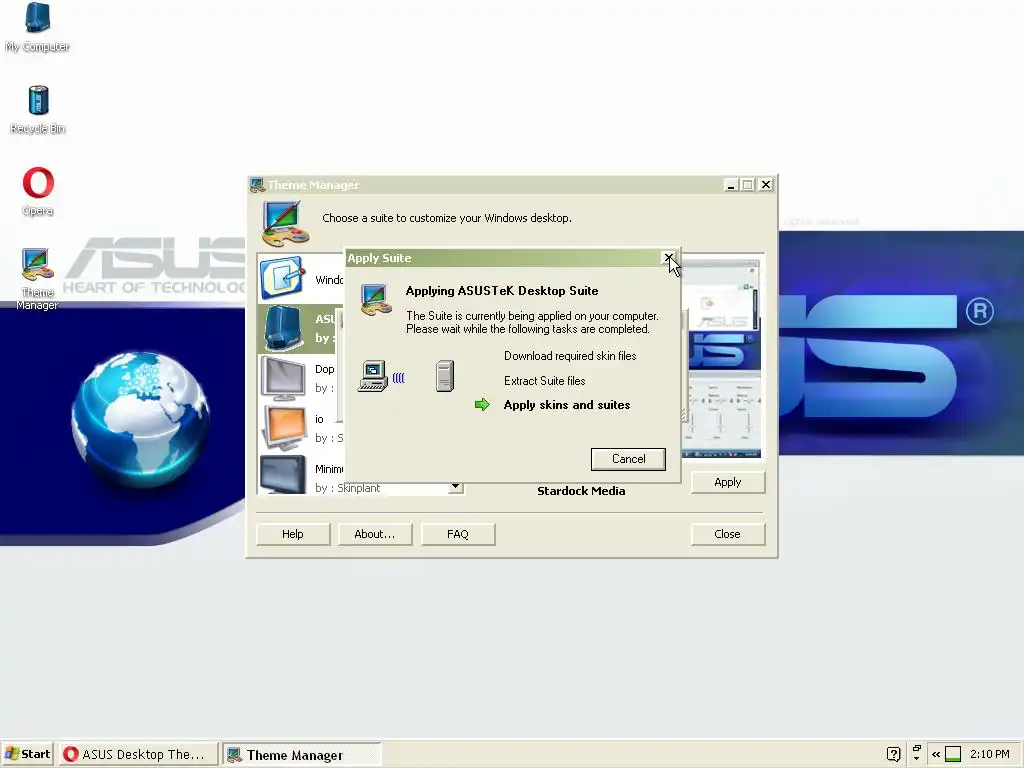This screenshot has width=1024, height=768.
Task: Click 'Applying ASUSTeK Desktop Suite' heading
Action: [x=502, y=291]
